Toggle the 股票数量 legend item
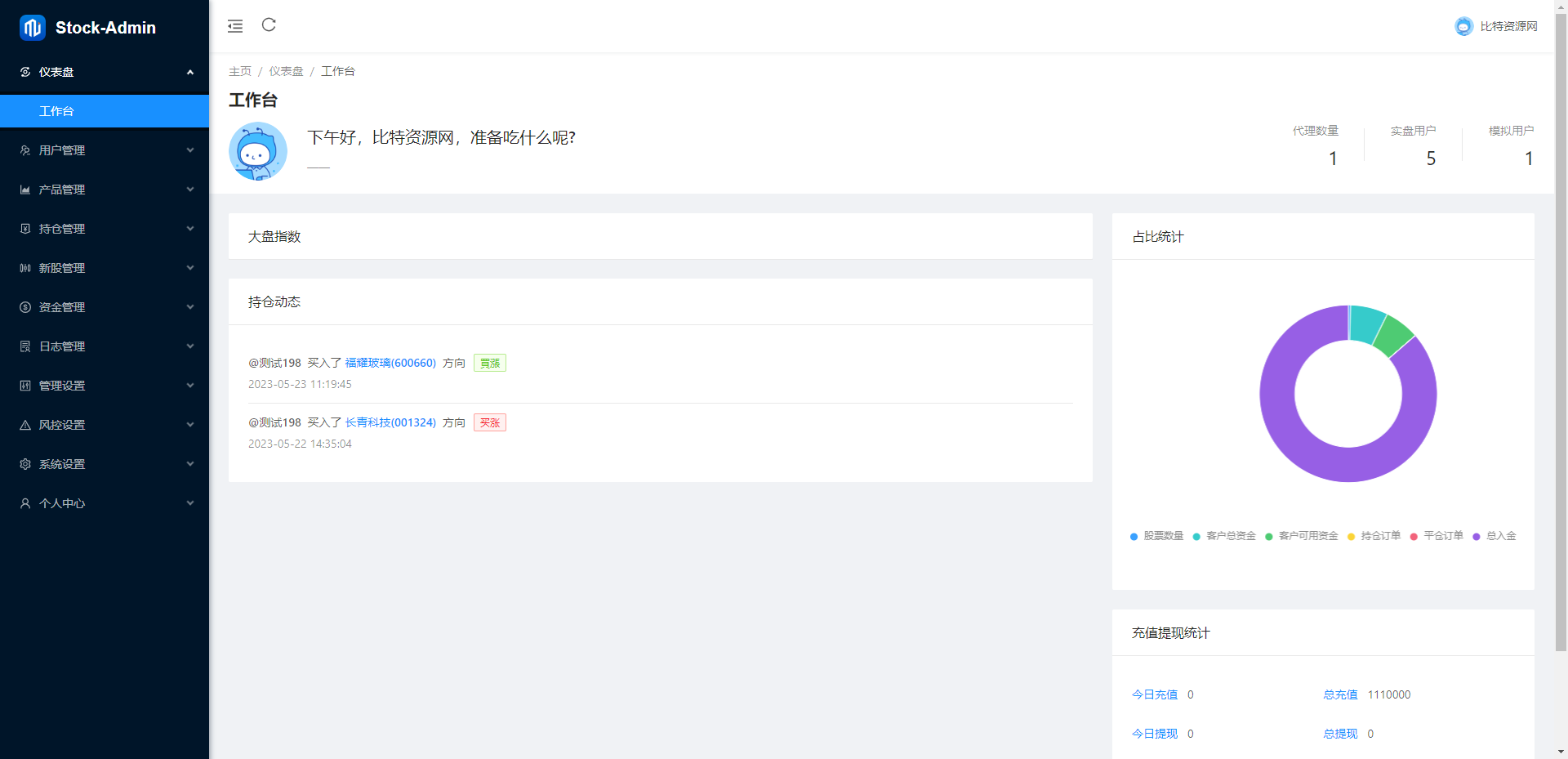Image resolution: width=1568 pixels, height=759 pixels. (1163, 536)
